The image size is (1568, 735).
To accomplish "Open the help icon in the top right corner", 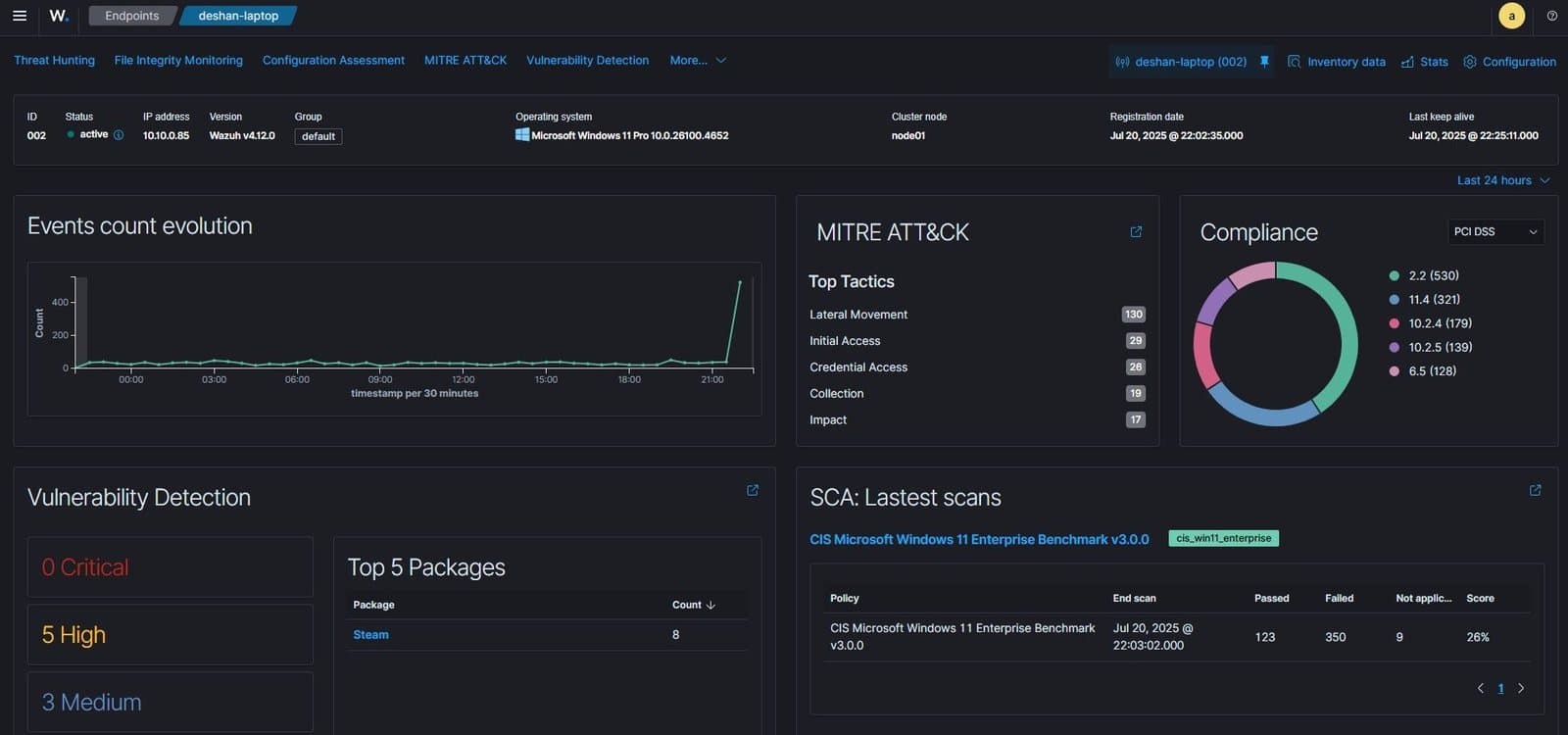I will tap(1551, 16).
